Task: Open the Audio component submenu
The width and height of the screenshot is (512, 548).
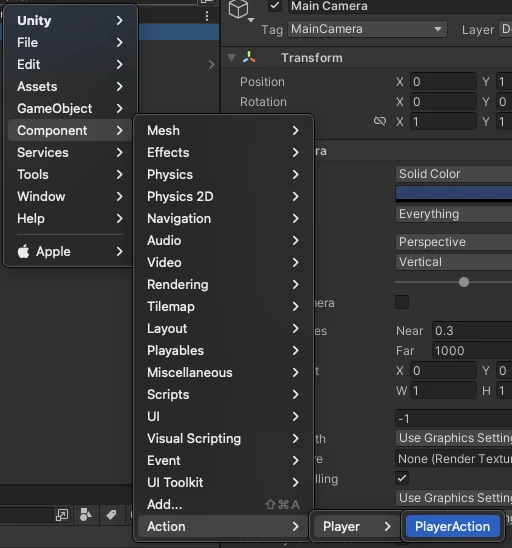Action: point(223,240)
